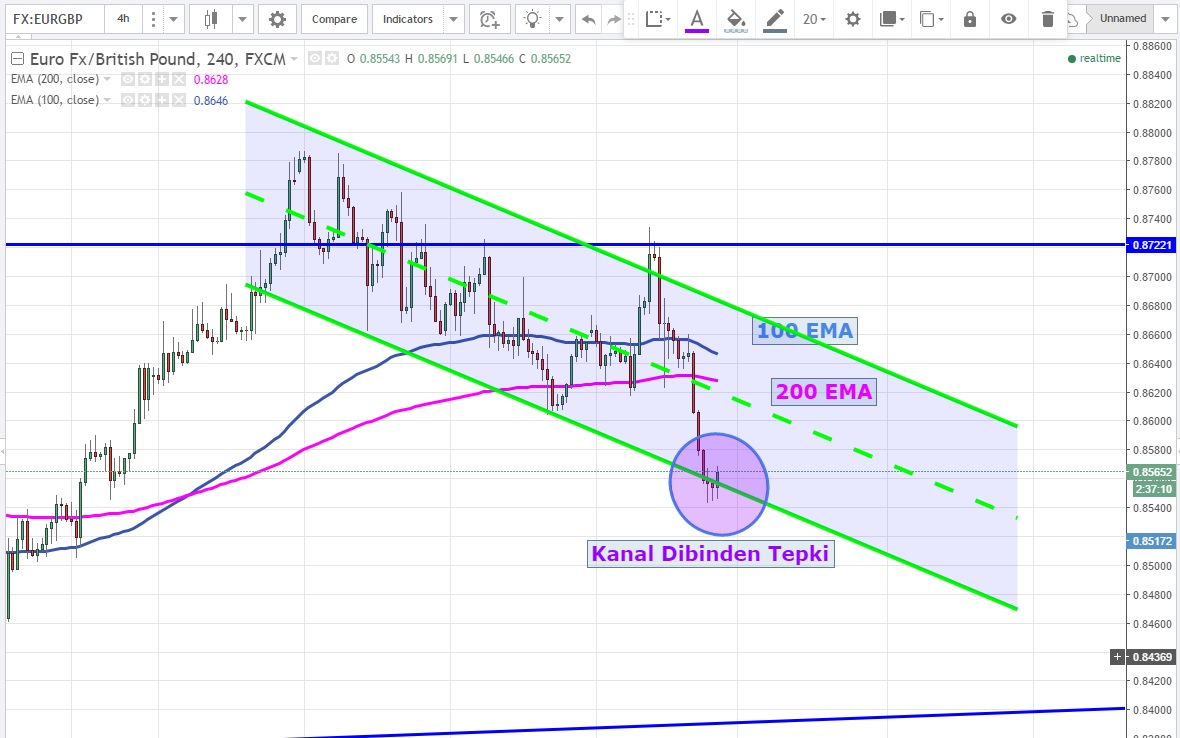
Task: Open drawing settings gear in floating toolbar
Action: click(x=852, y=19)
